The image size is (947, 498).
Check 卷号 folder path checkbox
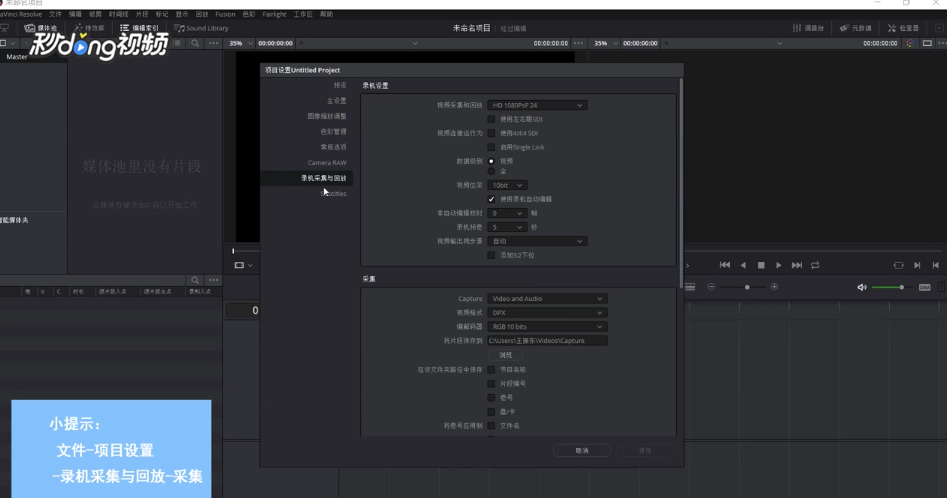[491, 398]
